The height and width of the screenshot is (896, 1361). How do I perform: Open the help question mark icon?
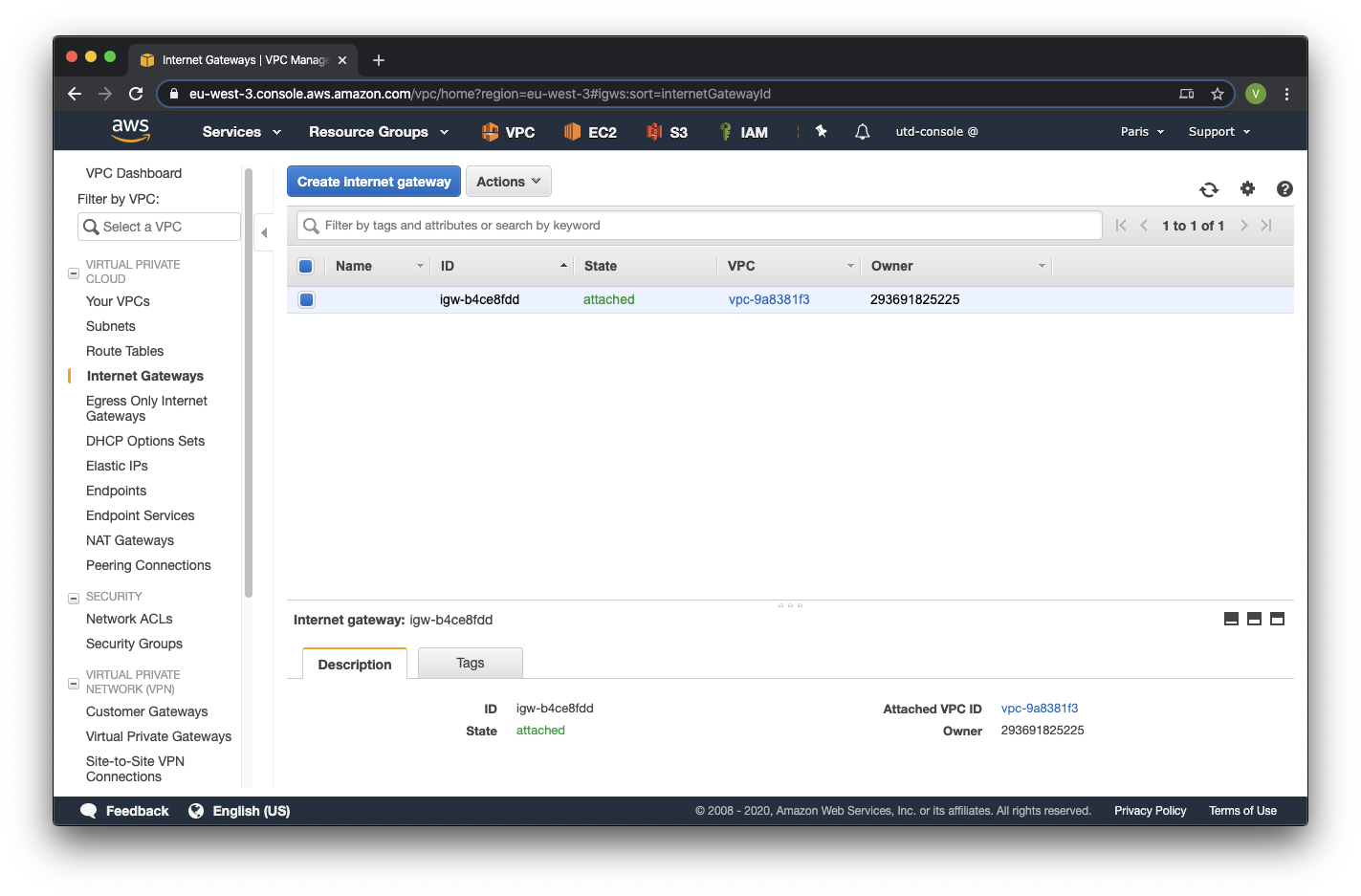click(1284, 188)
